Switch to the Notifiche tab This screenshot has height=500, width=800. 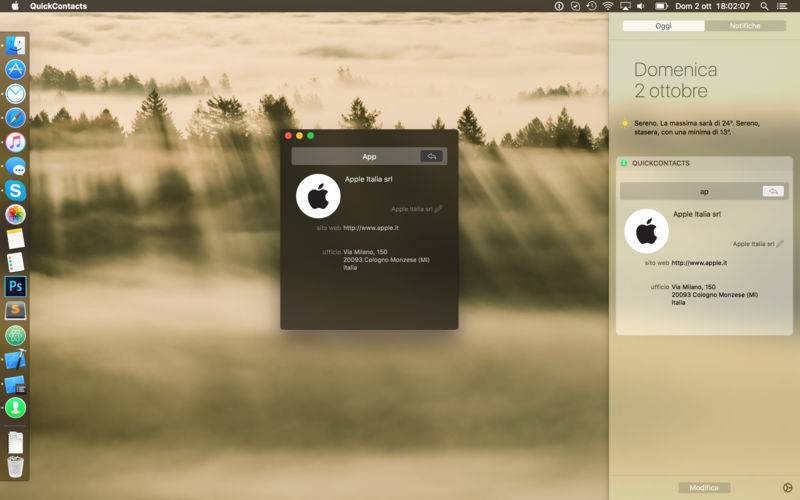point(745,26)
